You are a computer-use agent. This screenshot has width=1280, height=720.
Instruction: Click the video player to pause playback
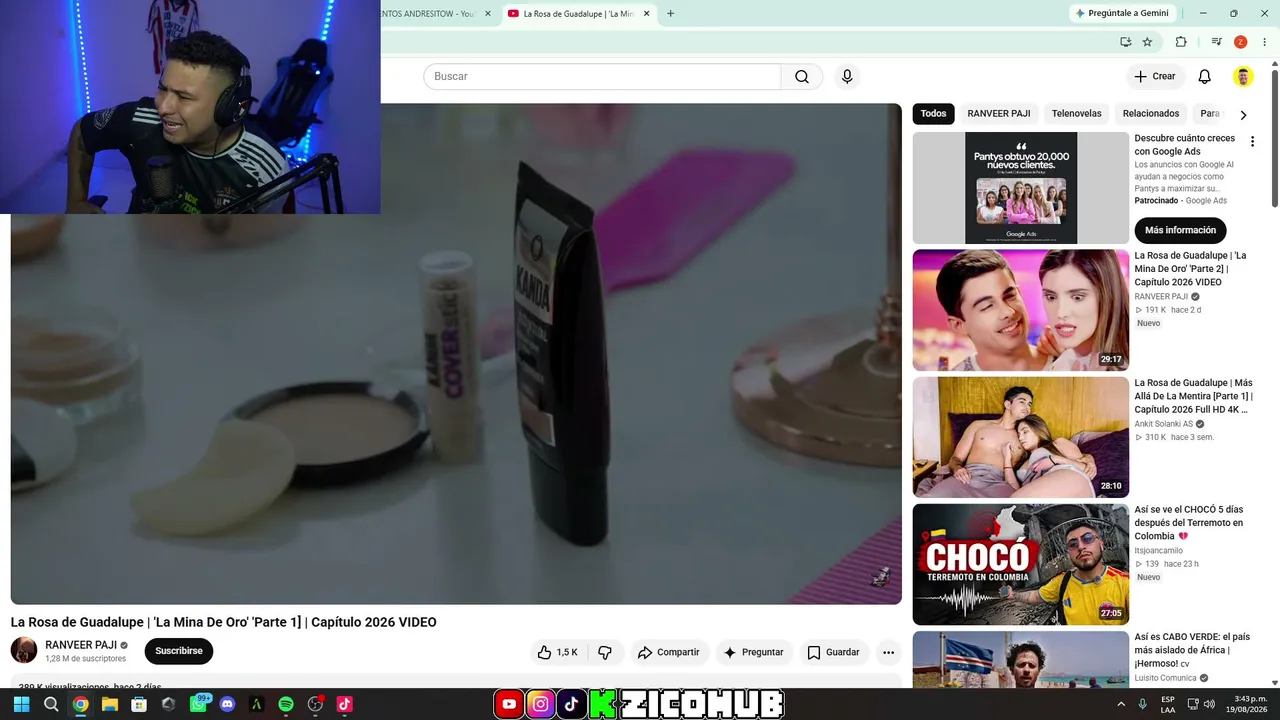[x=456, y=354]
